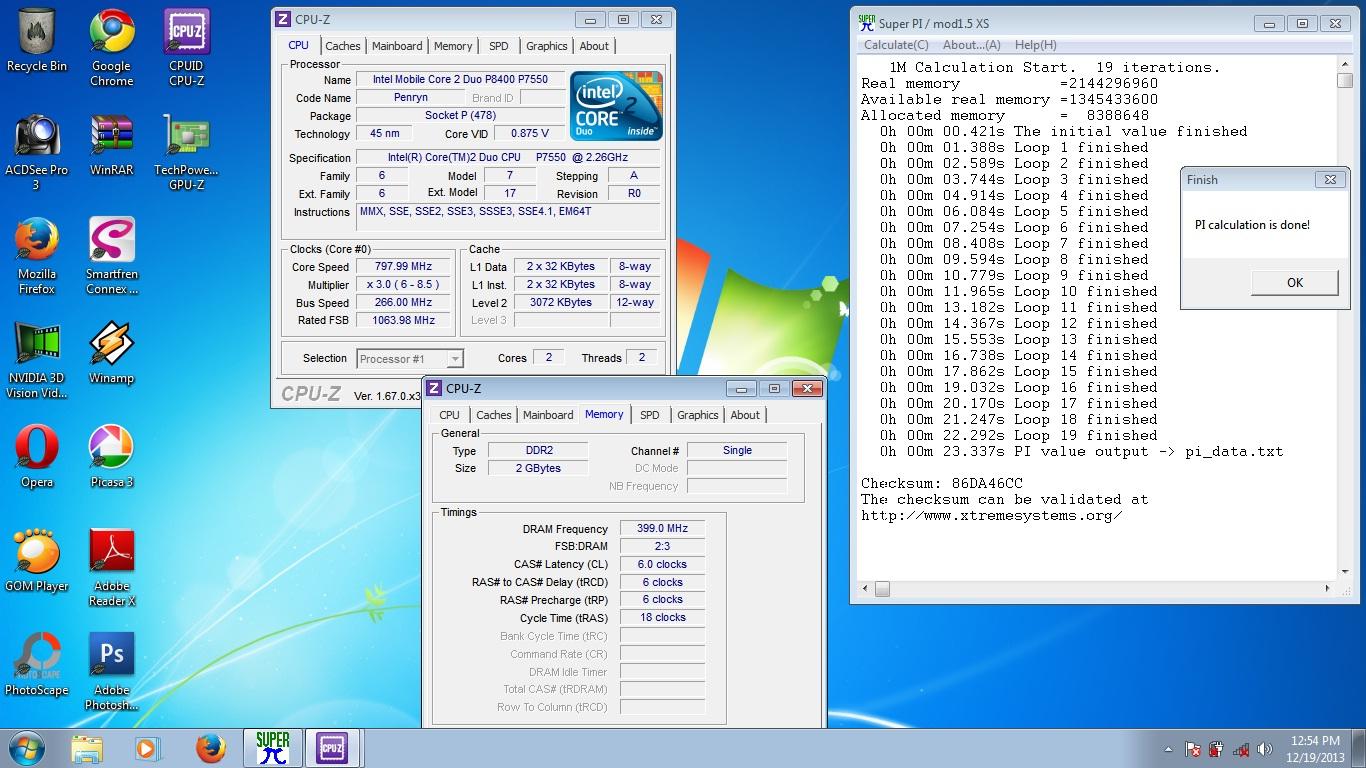Open Windows Explorer from the taskbar
Image resolution: width=1366 pixels, height=768 pixels.
click(87, 748)
